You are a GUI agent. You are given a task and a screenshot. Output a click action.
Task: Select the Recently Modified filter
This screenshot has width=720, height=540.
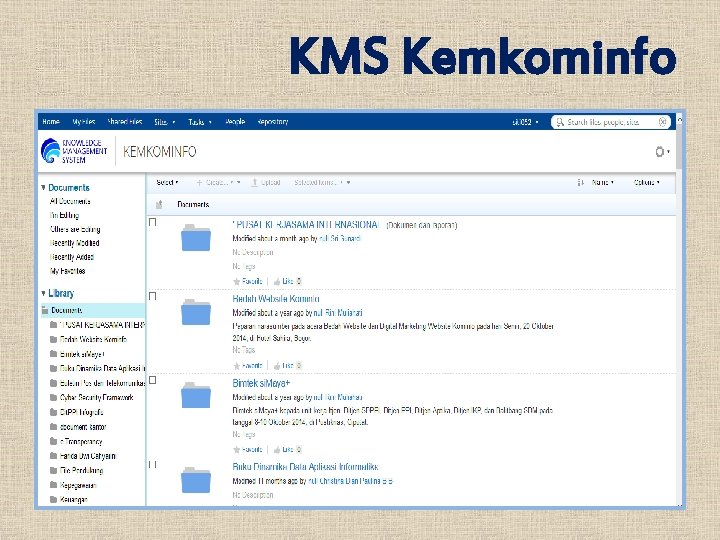tap(74, 243)
